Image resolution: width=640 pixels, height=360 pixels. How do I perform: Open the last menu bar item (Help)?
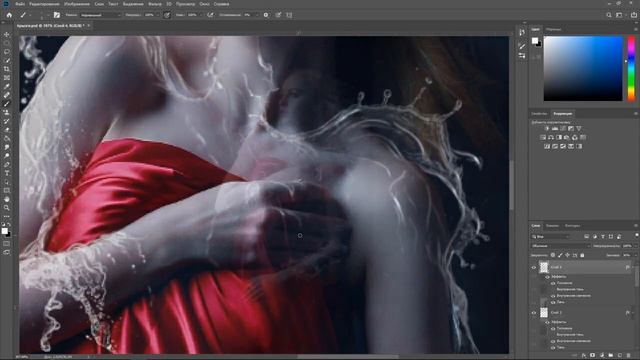221,4
